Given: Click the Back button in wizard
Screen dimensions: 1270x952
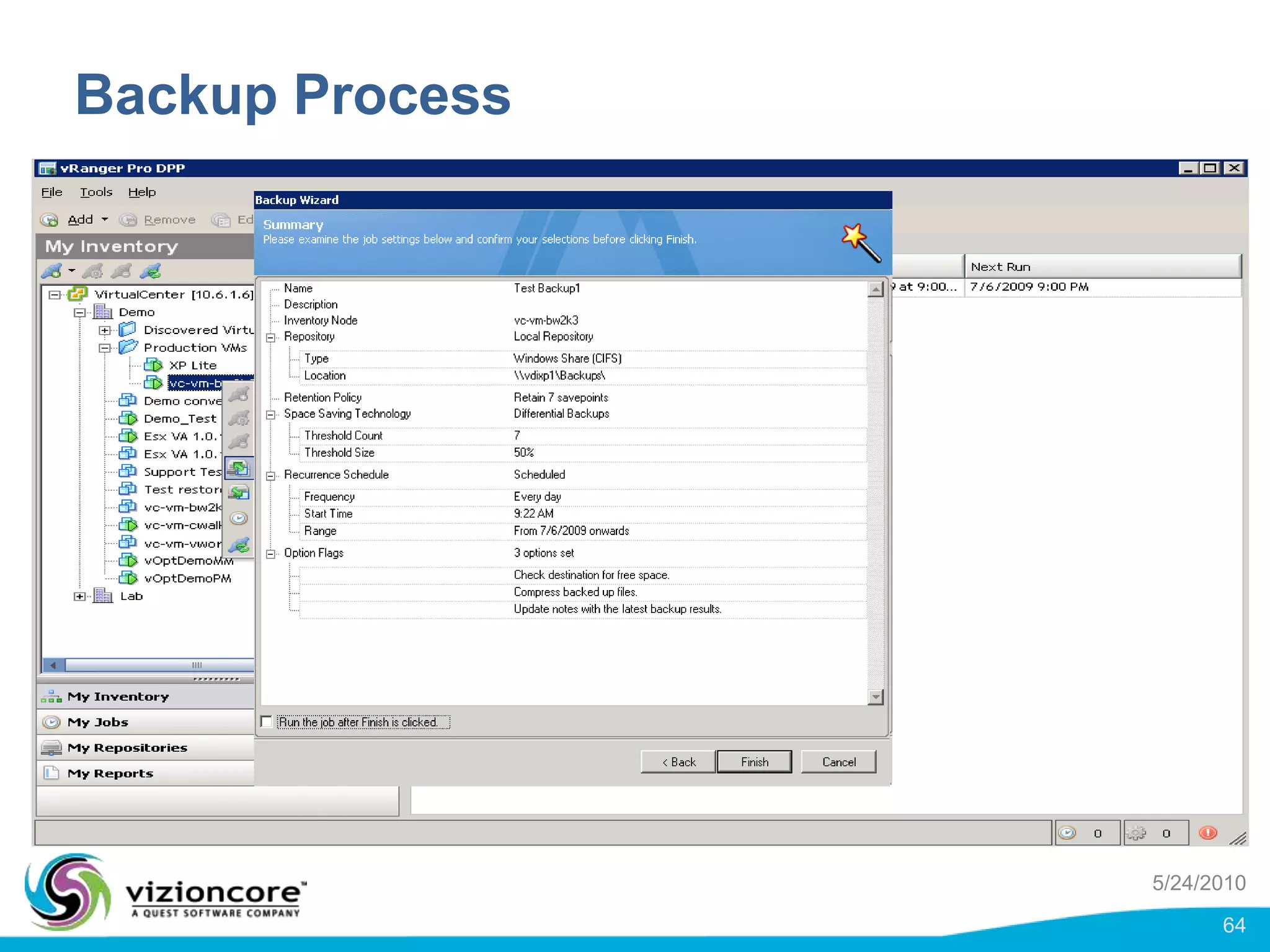Looking at the screenshot, I should tap(678, 762).
